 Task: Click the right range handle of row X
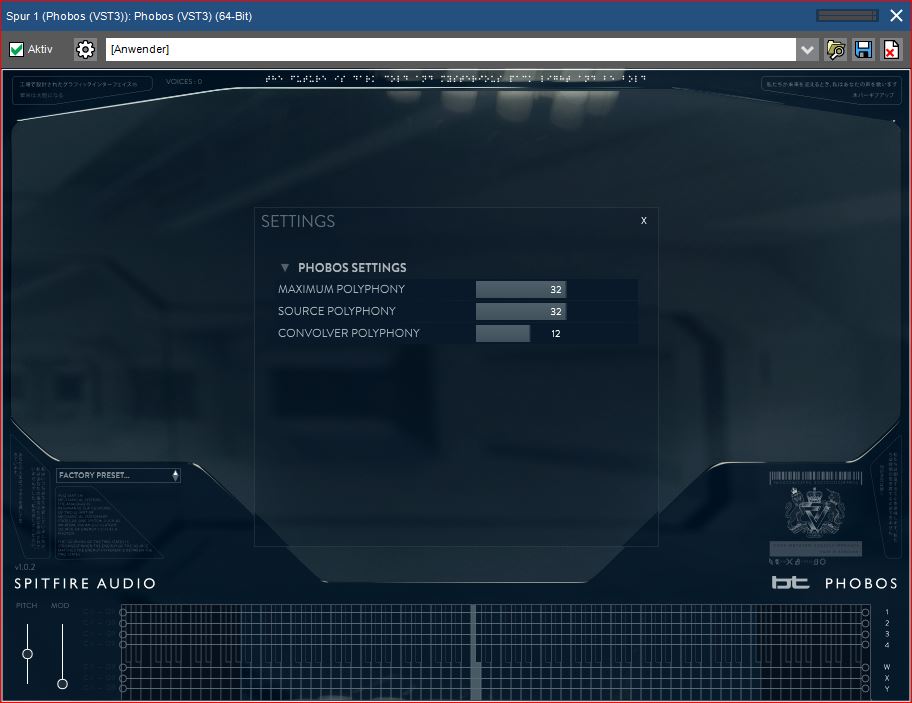click(865, 678)
